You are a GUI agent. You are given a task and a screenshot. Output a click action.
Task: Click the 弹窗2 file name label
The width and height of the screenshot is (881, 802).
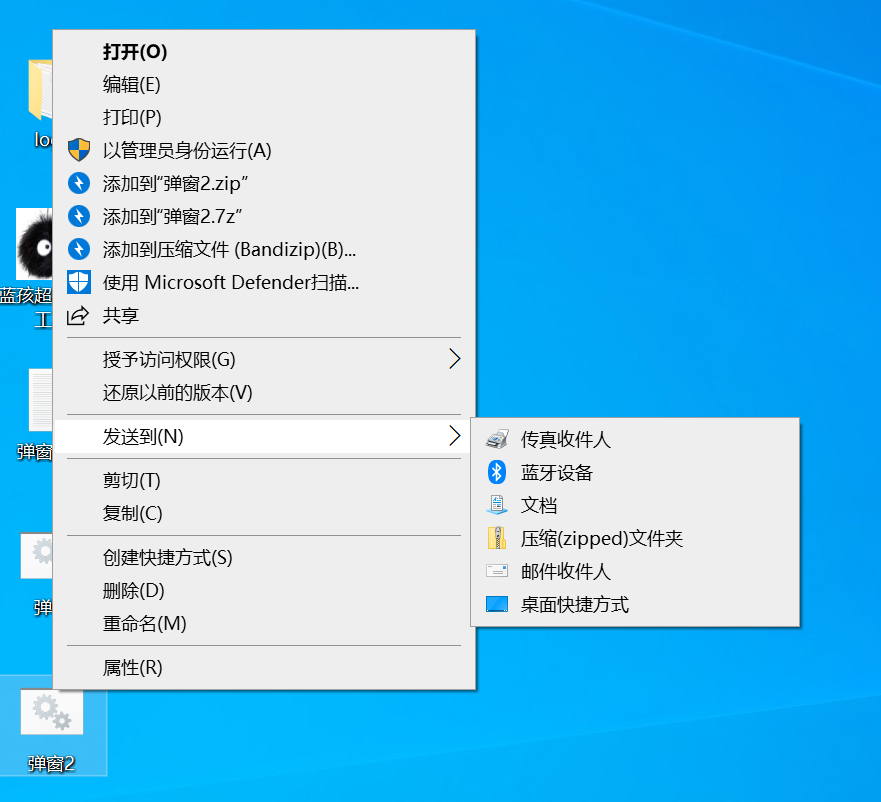[x=51, y=763]
